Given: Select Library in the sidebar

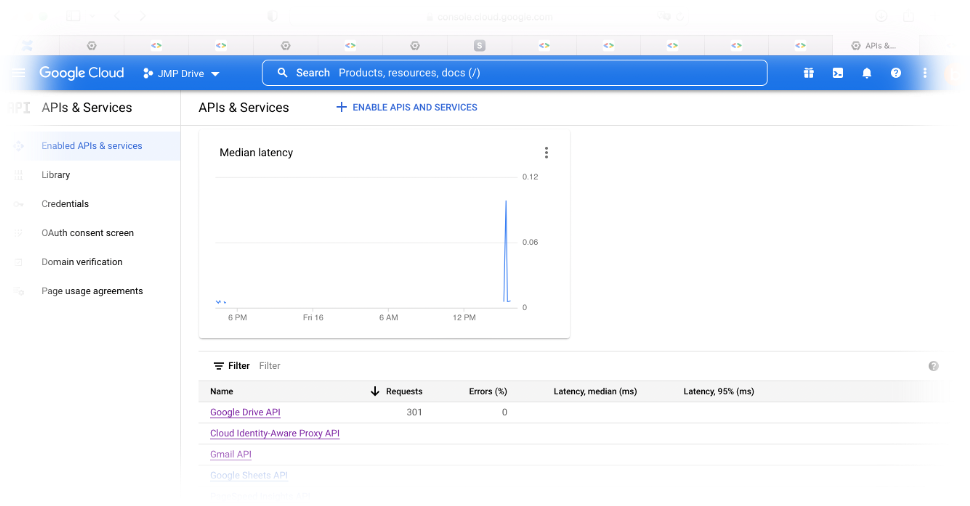Looking at the screenshot, I should pos(56,175).
